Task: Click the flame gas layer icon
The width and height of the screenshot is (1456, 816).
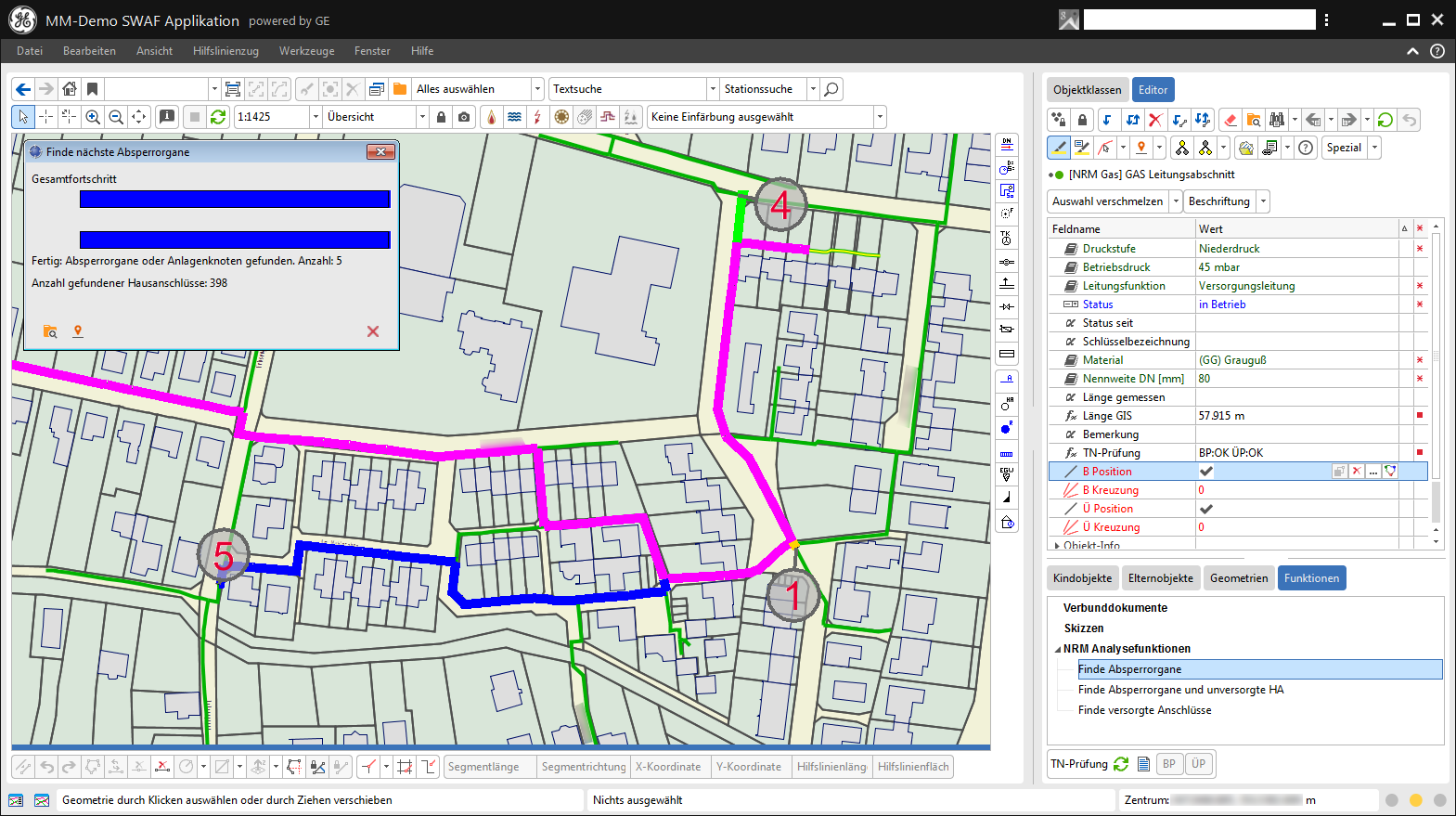Action: click(x=491, y=117)
